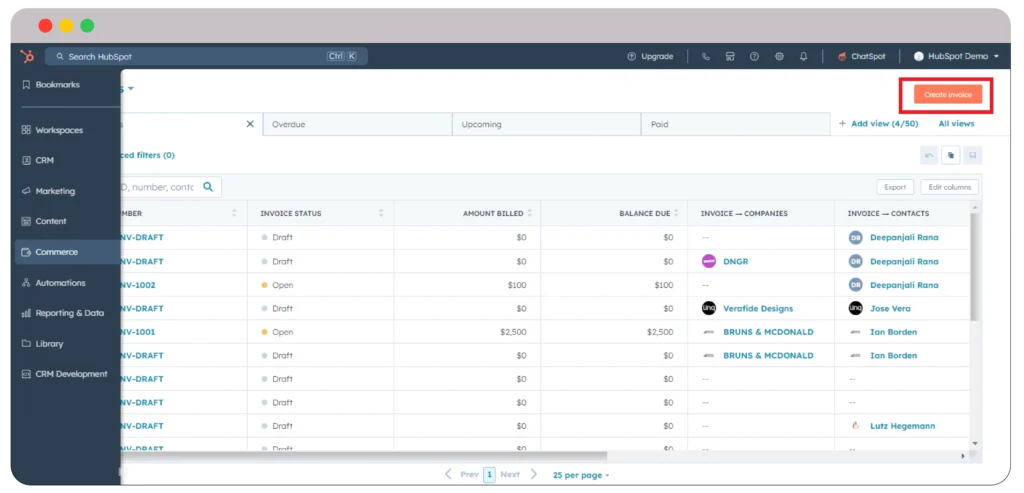Open the Help question mark icon
This screenshot has width=1024, height=493.
[x=754, y=56]
